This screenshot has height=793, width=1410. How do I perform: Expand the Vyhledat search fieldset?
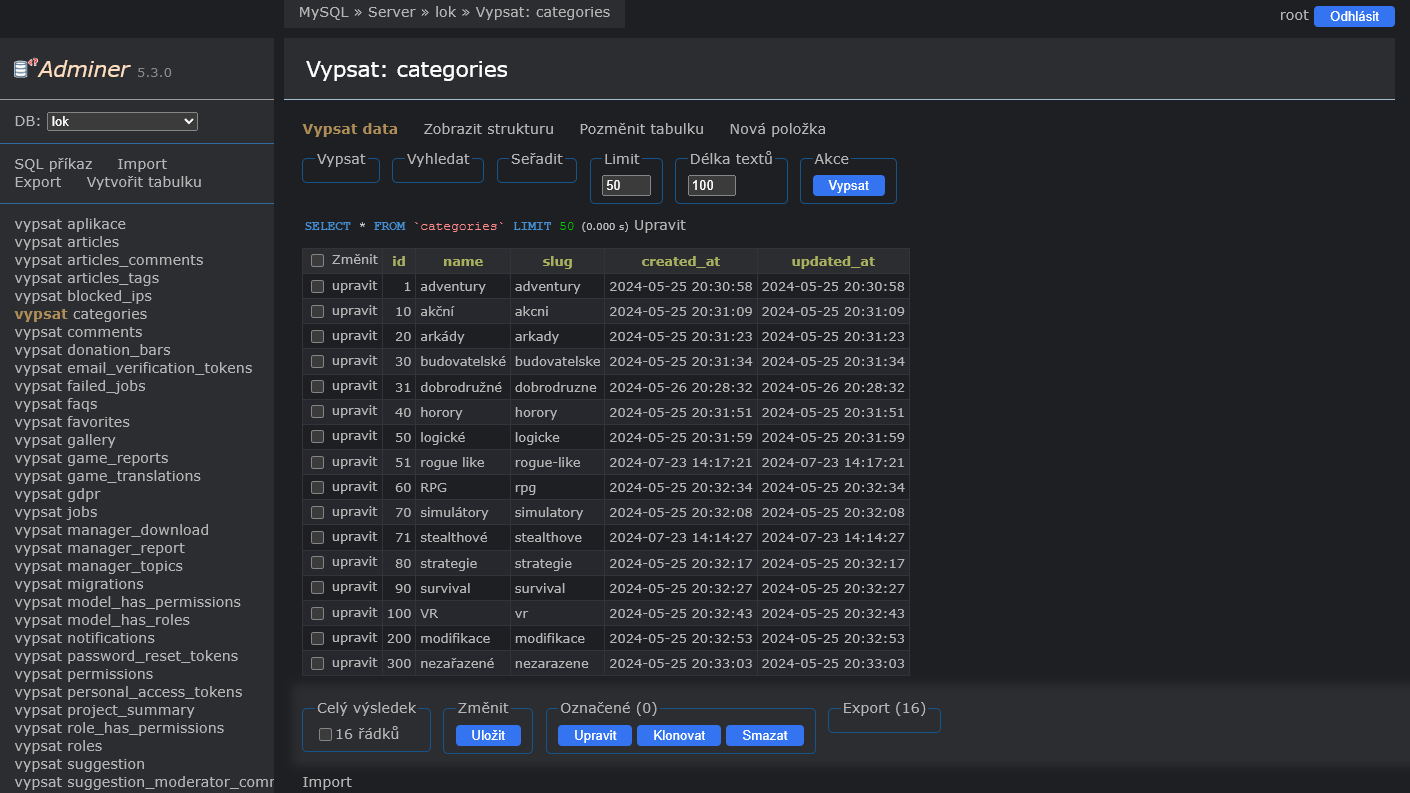point(437,159)
